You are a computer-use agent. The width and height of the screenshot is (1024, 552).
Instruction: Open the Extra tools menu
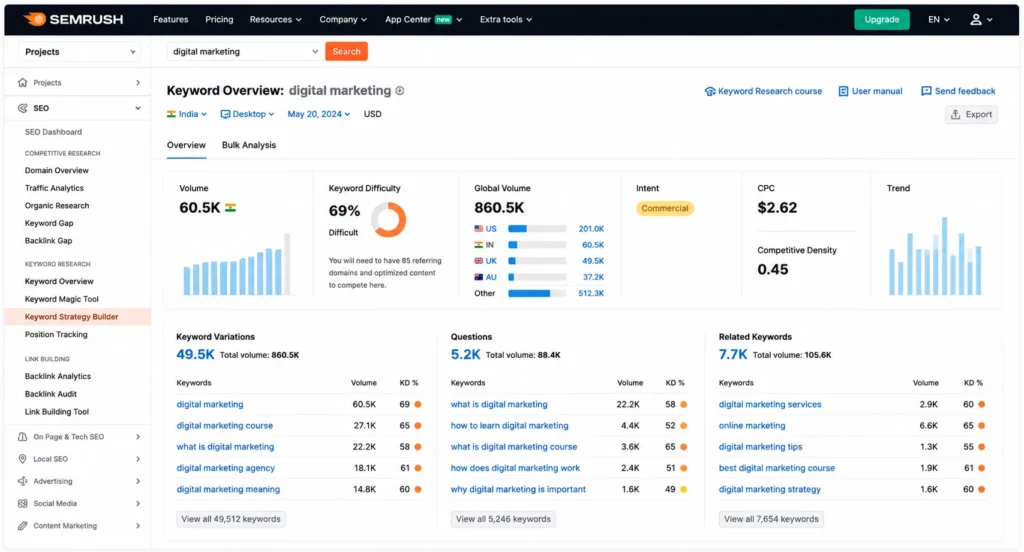tap(505, 20)
